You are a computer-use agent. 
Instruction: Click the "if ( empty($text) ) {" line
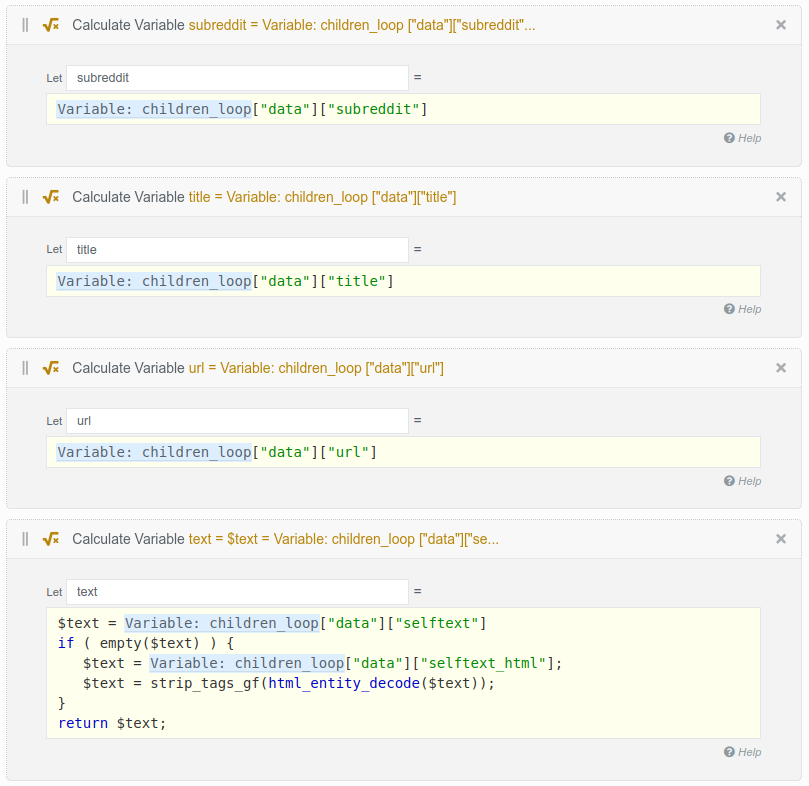pos(146,643)
